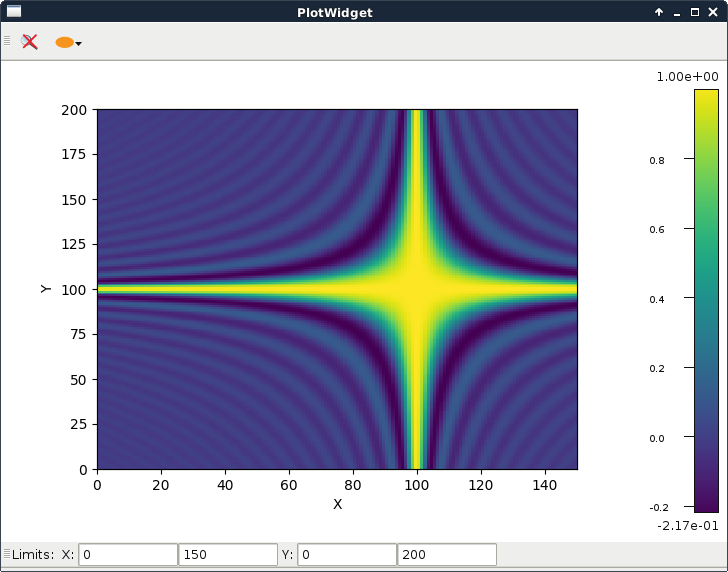Close the PlotWidget window
The image size is (728, 572).
coord(715,12)
